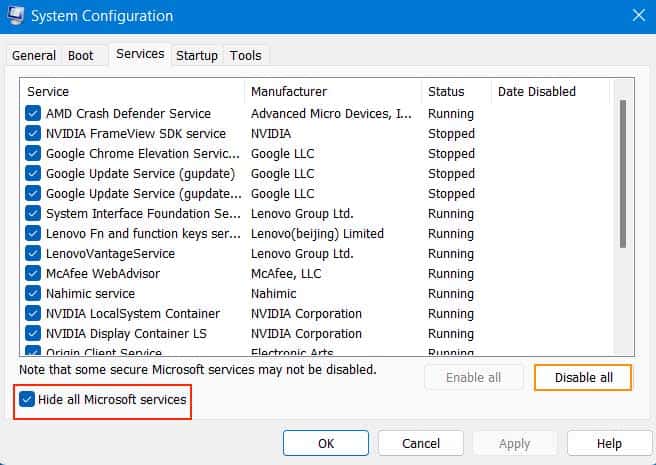This screenshot has height=465, width=656.
Task: Sort services by Status column header
Action: (455, 92)
